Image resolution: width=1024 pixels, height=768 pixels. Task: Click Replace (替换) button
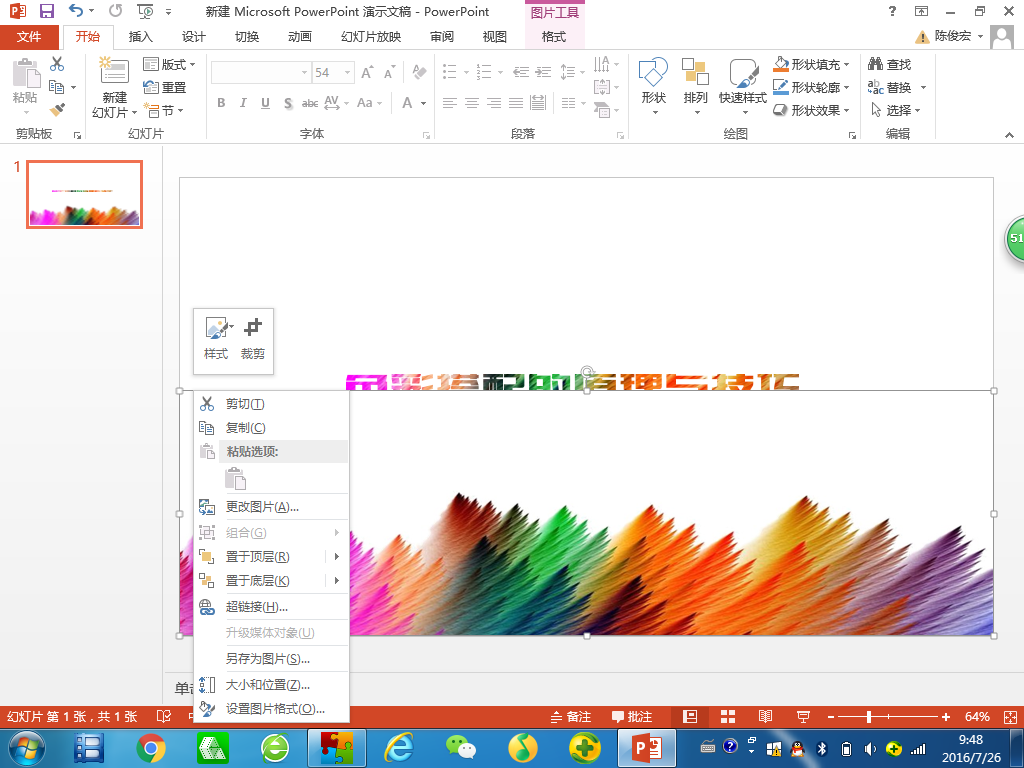889,88
